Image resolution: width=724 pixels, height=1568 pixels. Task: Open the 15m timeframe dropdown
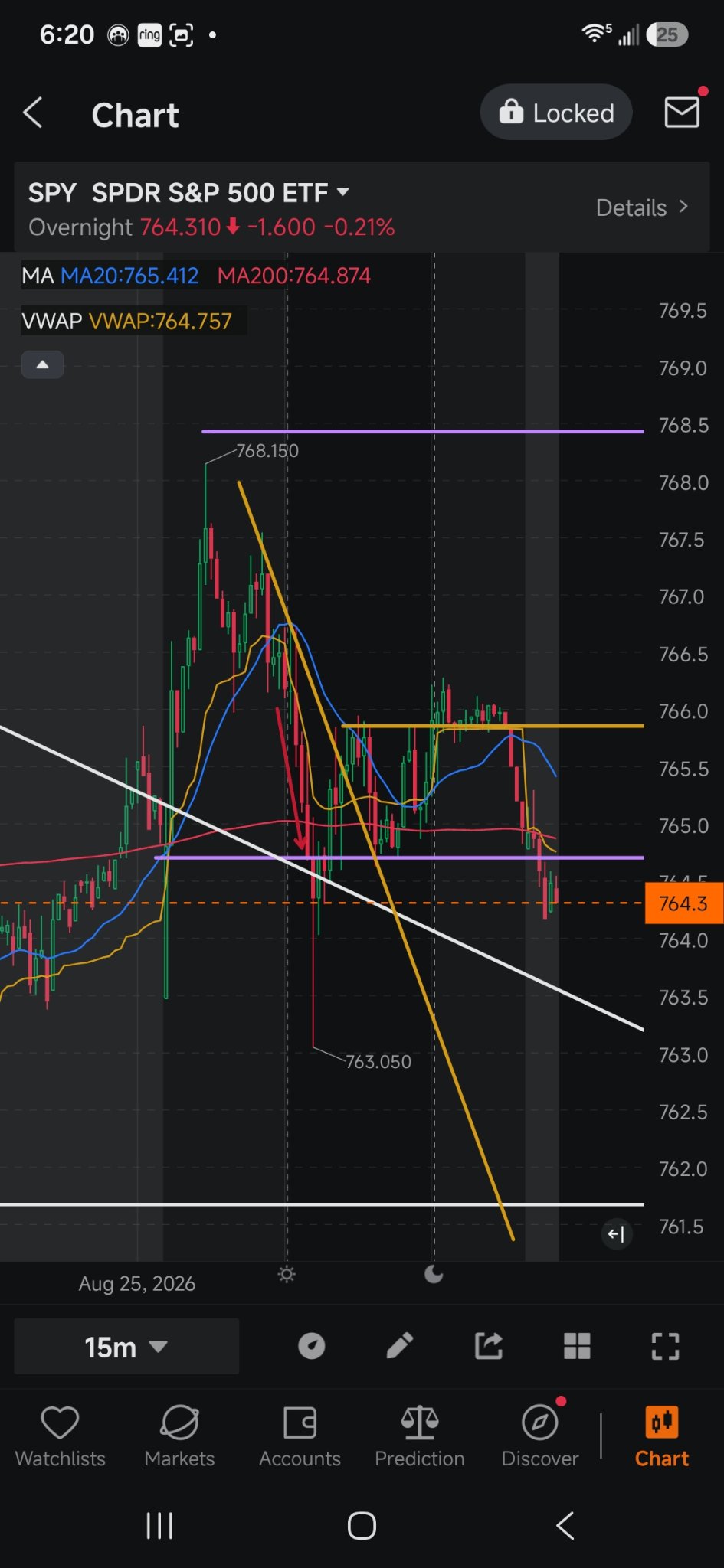[x=126, y=1346]
